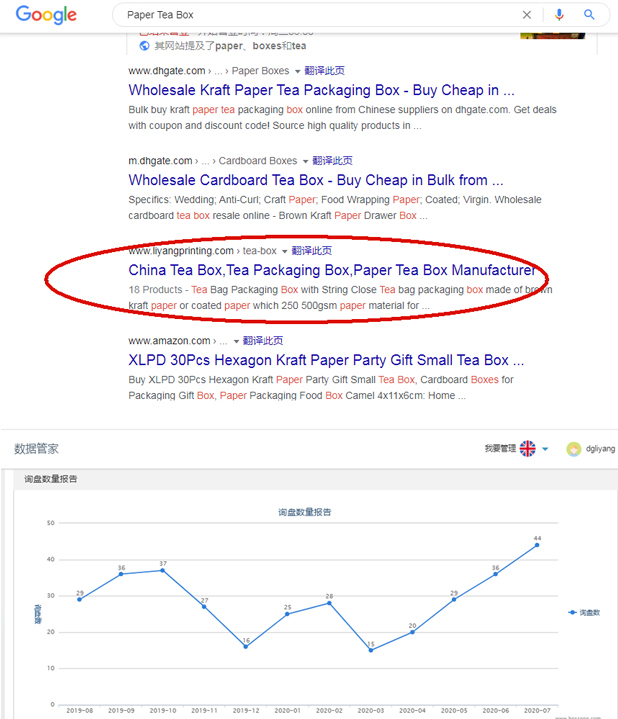
Task: Click the UK flag language icon
Action: pyautogui.click(x=527, y=449)
